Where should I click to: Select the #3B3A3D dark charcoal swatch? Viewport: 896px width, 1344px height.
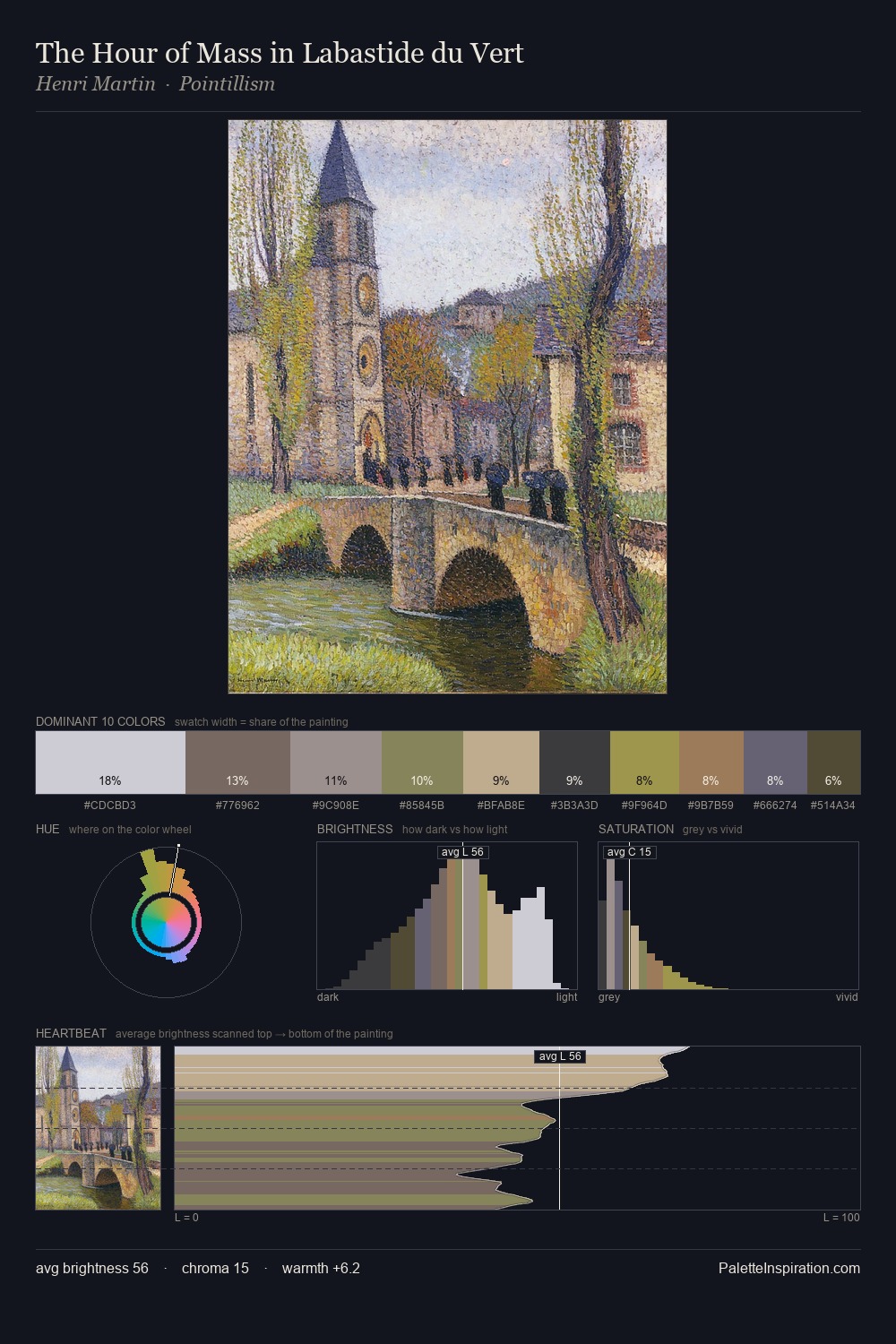(x=574, y=762)
